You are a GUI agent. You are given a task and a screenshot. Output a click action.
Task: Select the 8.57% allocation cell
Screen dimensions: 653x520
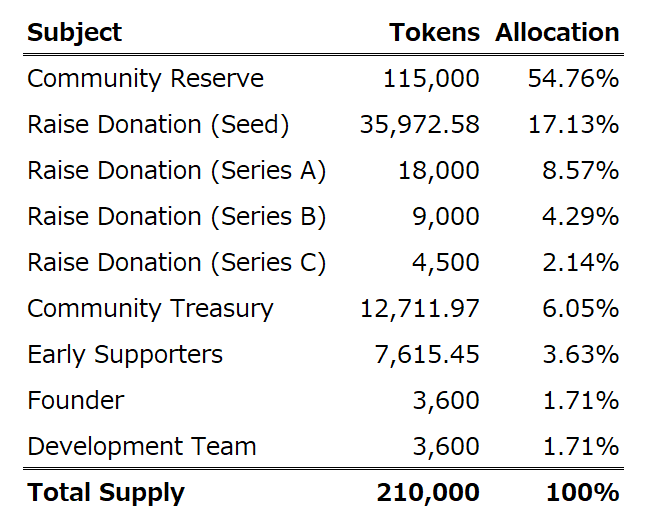581,171
